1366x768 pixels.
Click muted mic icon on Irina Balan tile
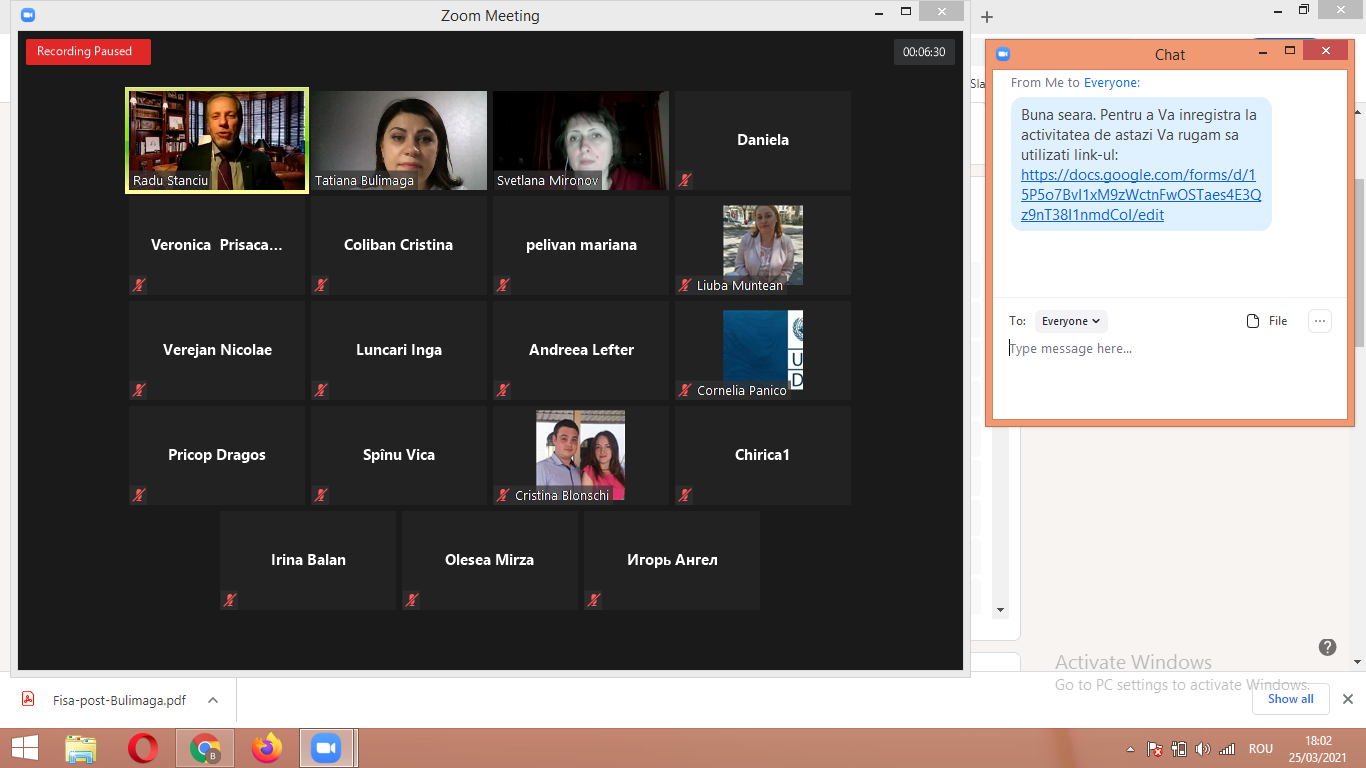click(230, 600)
